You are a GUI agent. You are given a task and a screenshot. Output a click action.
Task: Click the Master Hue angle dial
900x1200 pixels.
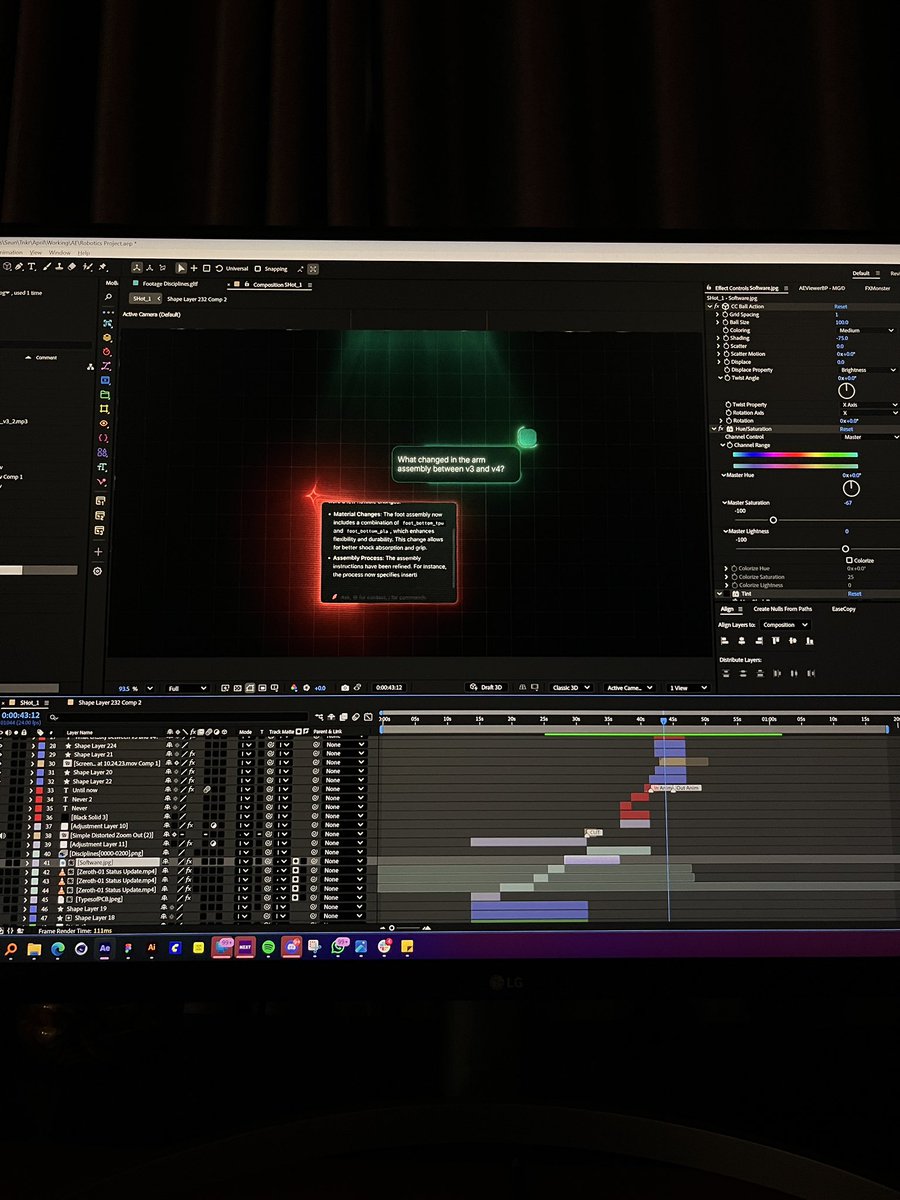(x=851, y=488)
